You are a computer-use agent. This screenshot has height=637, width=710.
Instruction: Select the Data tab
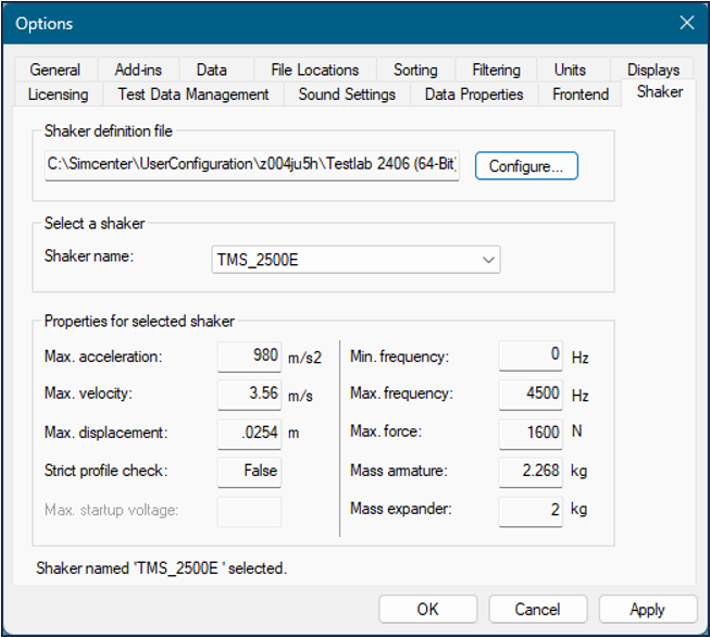click(211, 70)
